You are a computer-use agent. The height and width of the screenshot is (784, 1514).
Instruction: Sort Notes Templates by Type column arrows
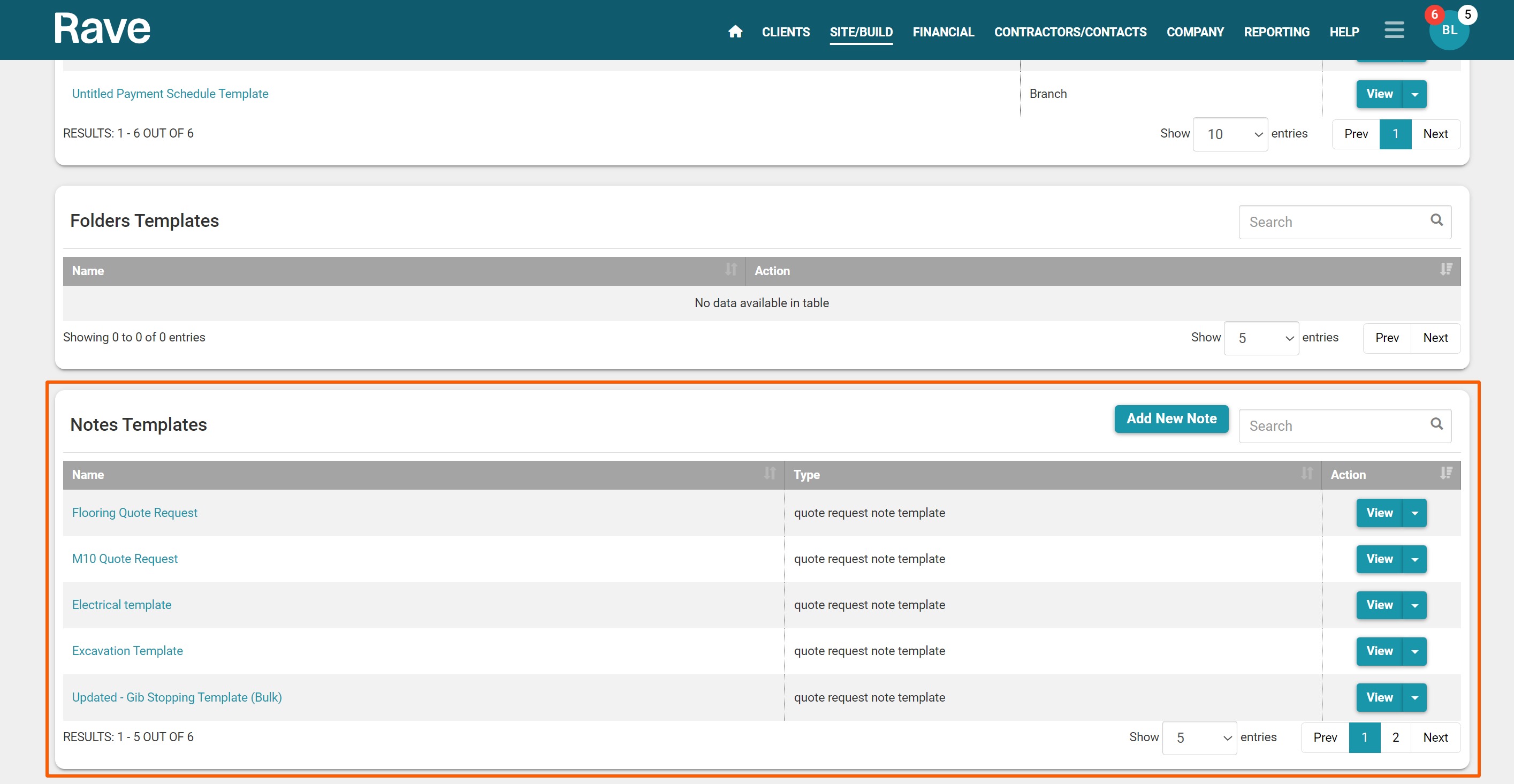(1306, 473)
